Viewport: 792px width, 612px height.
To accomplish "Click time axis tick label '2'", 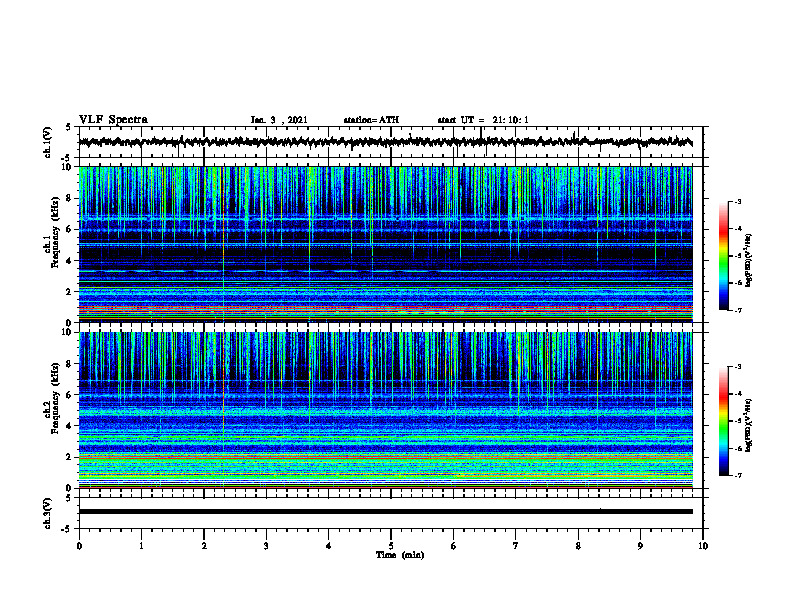I will point(204,546).
